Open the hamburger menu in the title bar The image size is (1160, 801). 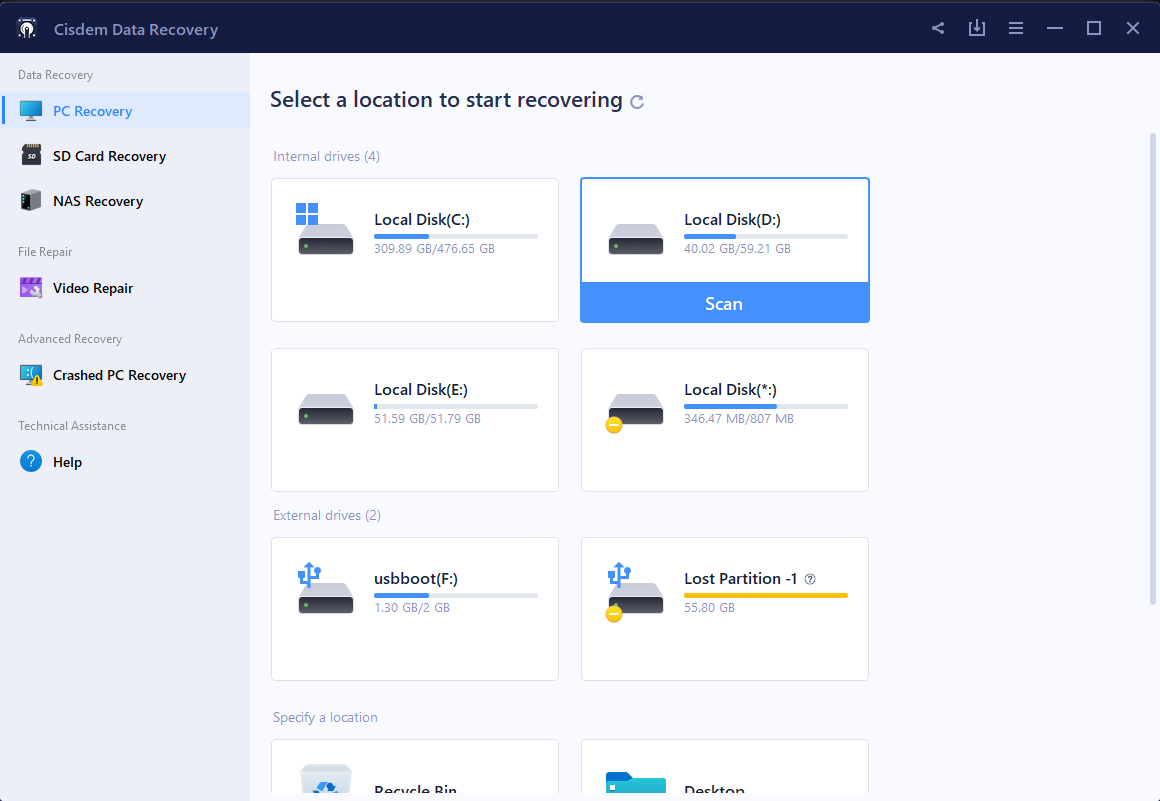(1016, 28)
